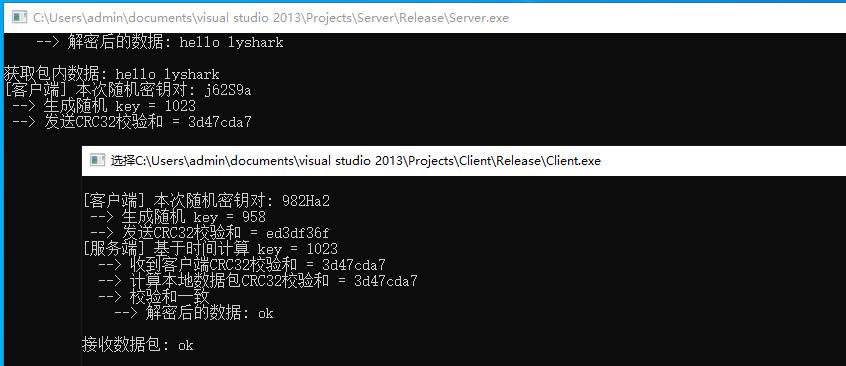Click the client random key pair '982Ha2'
Image resolution: width=846 pixels, height=366 pixels.
(x=306, y=201)
